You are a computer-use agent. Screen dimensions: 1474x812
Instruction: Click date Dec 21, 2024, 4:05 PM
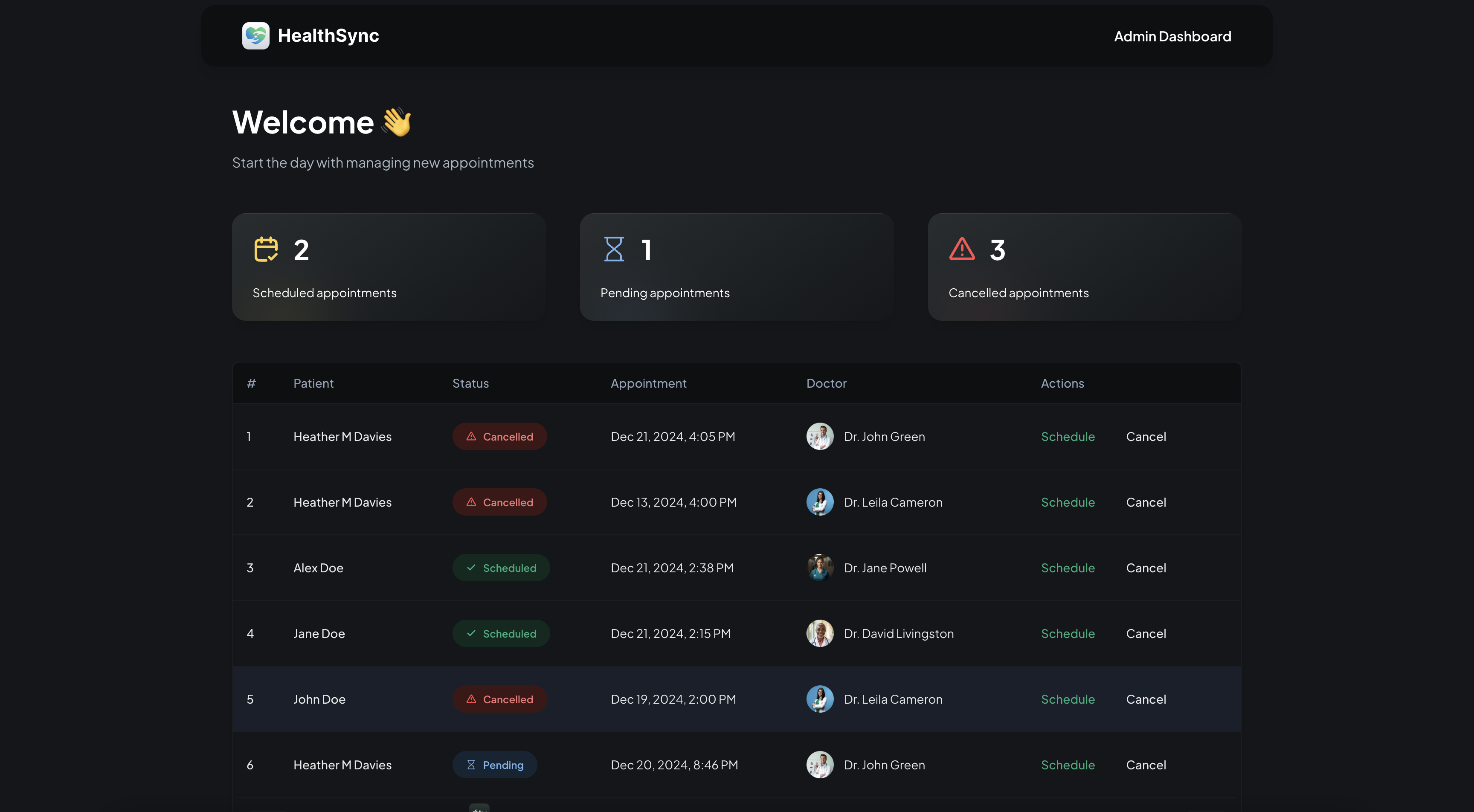[672, 436]
